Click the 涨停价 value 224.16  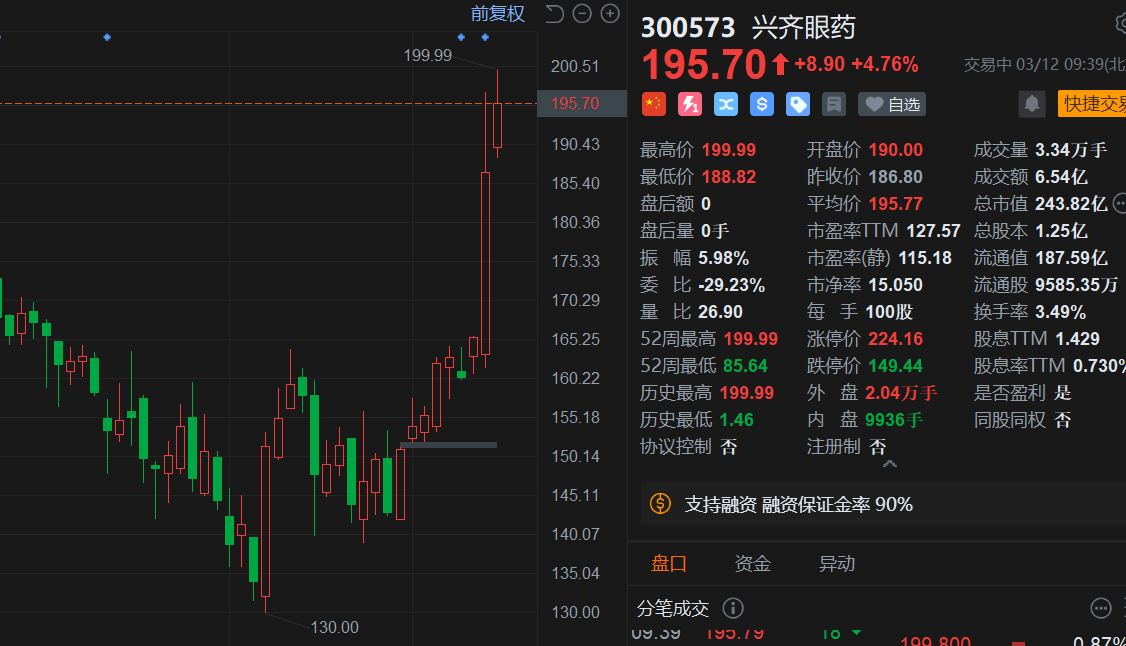click(x=895, y=339)
